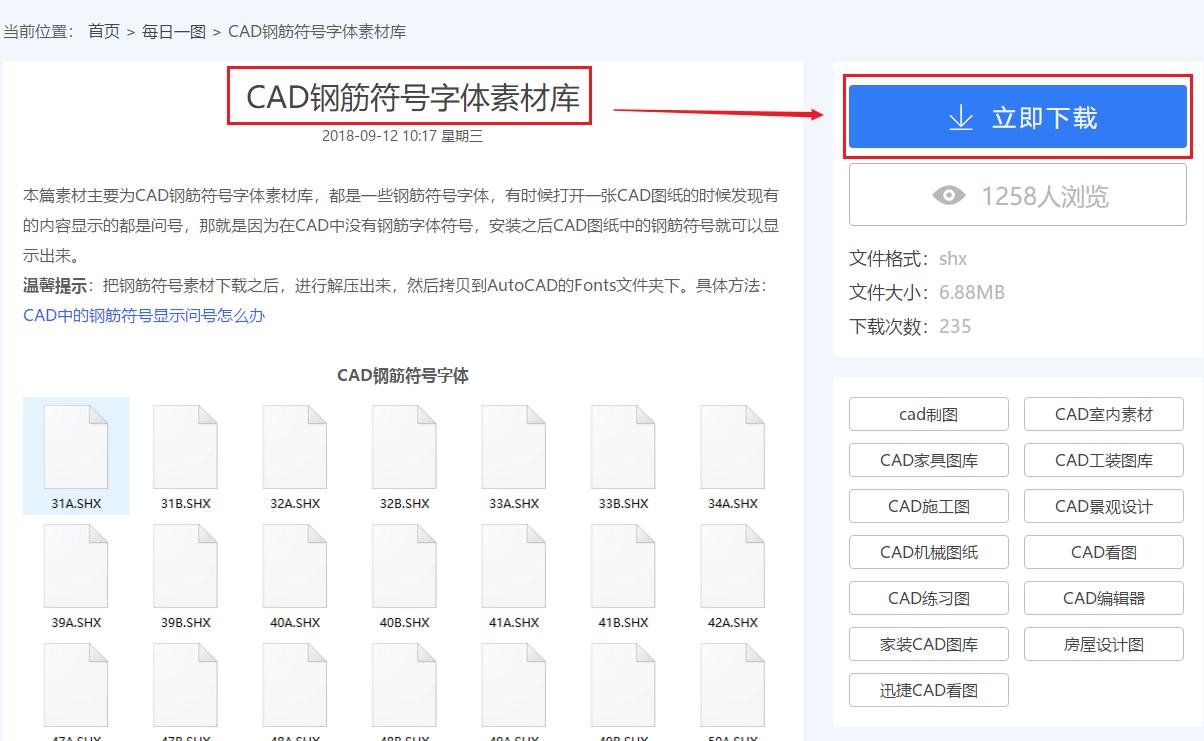This screenshot has height=741, width=1204.
Task: Click the 立即下载 download button
Action: (1018, 116)
